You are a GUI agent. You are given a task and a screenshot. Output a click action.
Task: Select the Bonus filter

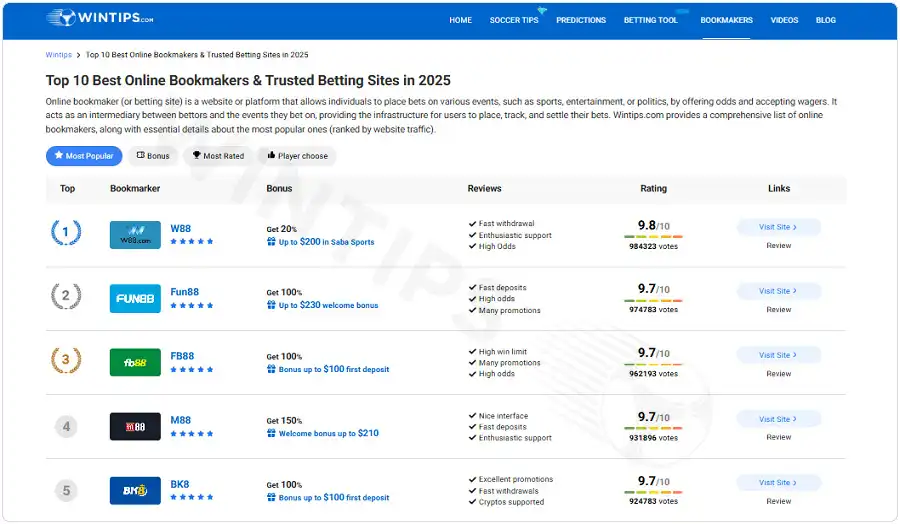coord(153,156)
